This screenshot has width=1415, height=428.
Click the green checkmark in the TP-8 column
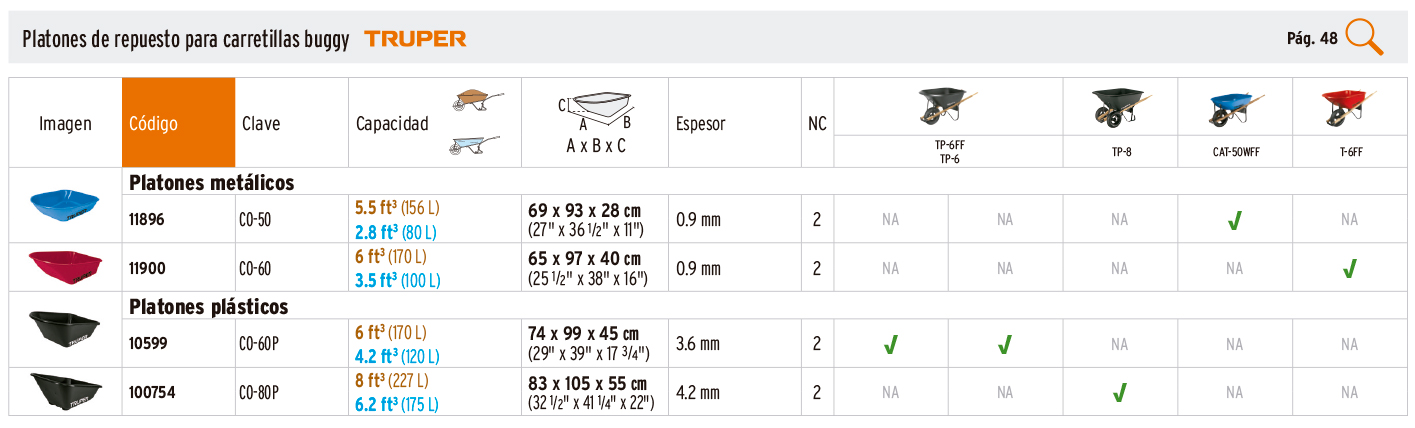[x=1120, y=392]
